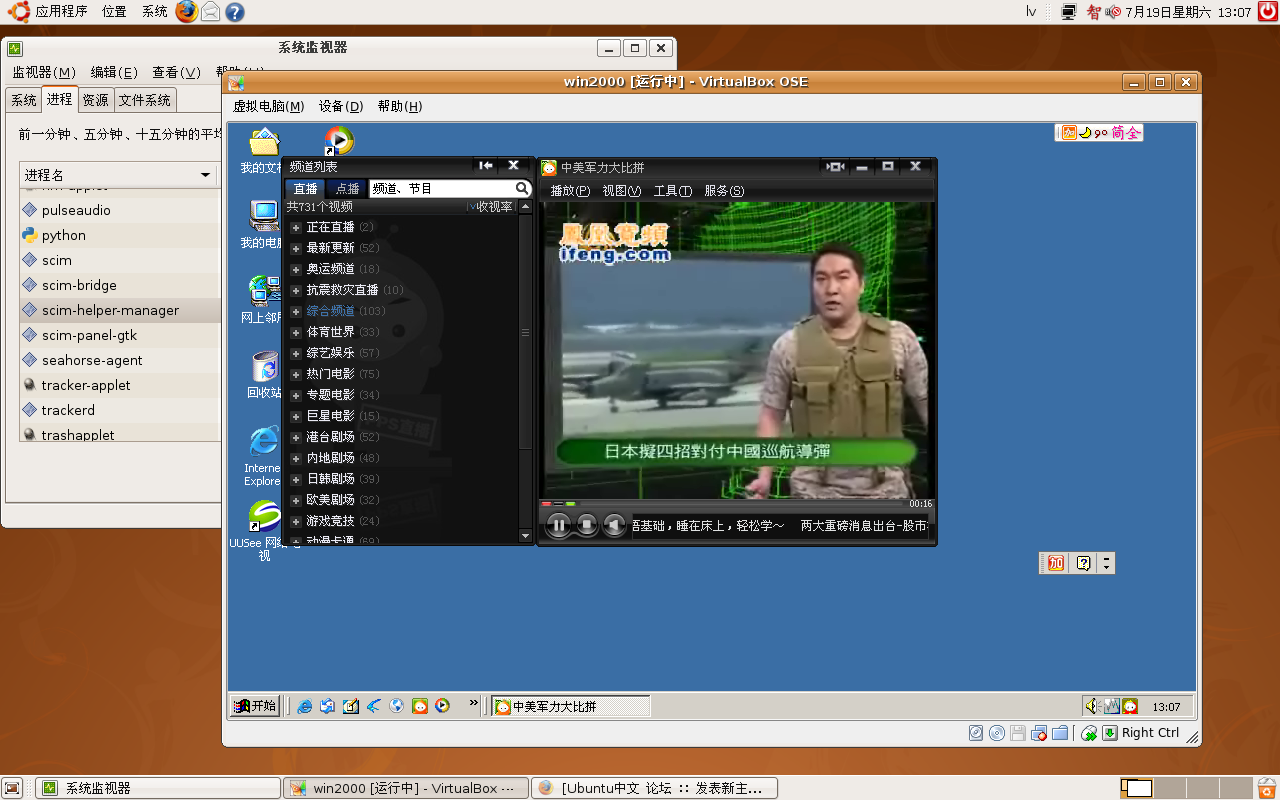This screenshot has width=1280, height=800.
Task: Expand 最新更新 channel category
Action: pos(296,248)
